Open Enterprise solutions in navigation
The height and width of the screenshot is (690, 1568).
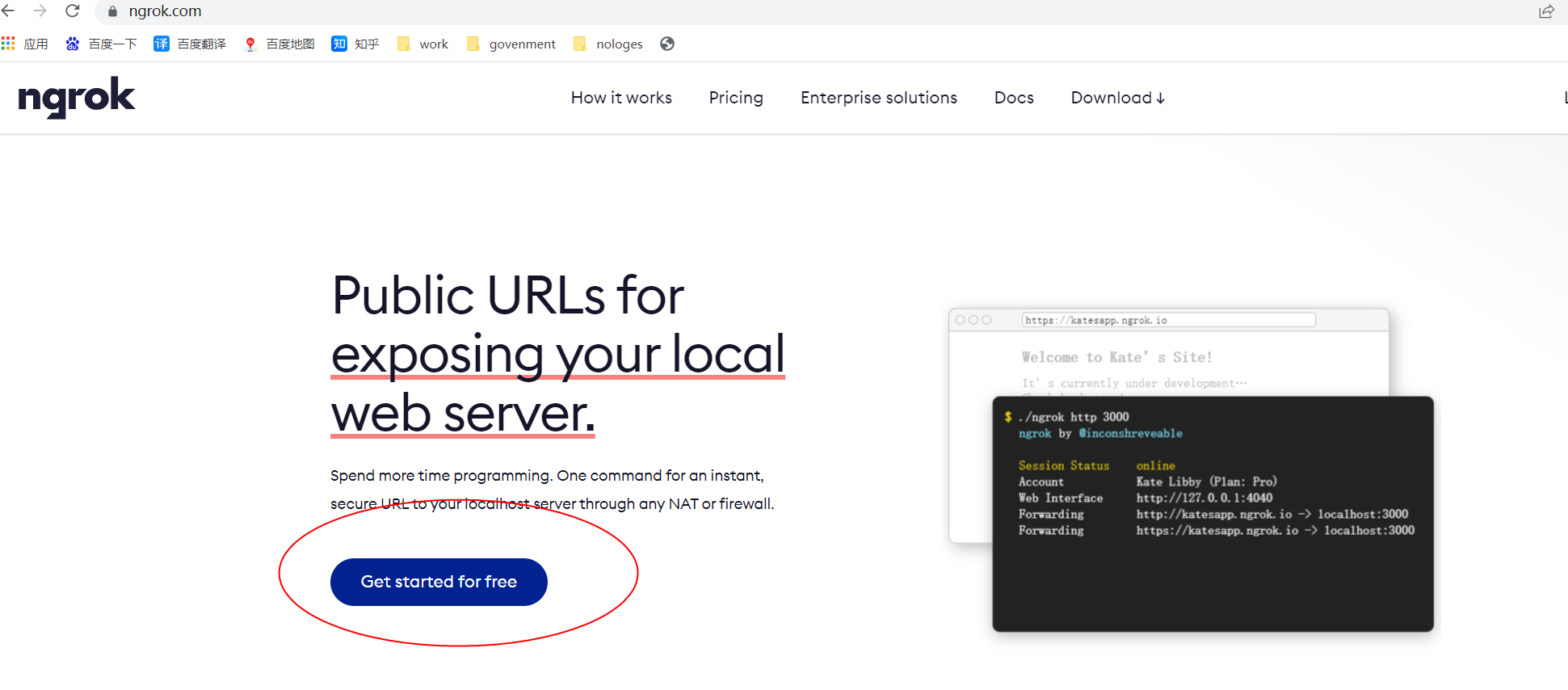[x=879, y=98]
